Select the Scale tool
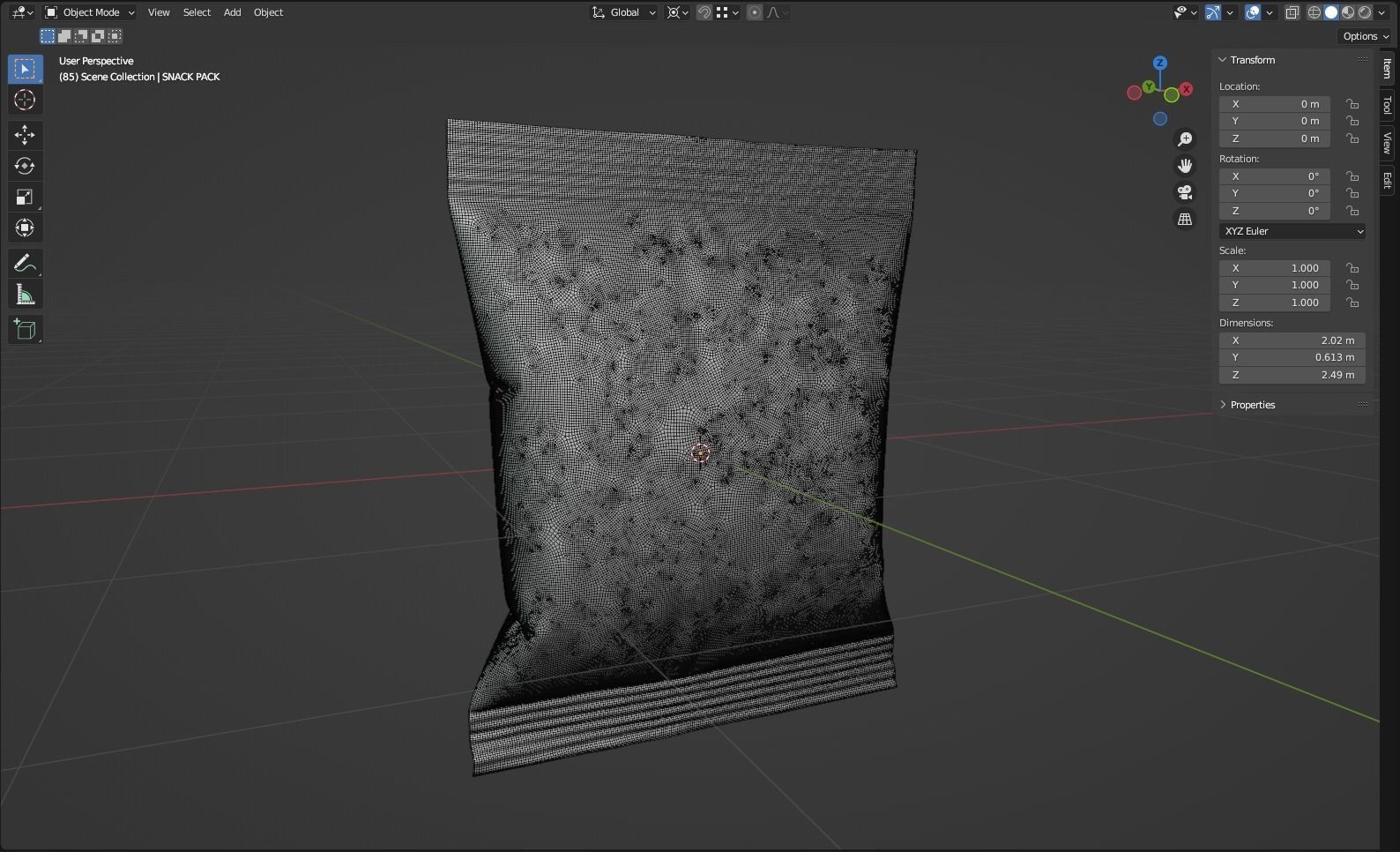The image size is (1400, 852). click(25, 197)
